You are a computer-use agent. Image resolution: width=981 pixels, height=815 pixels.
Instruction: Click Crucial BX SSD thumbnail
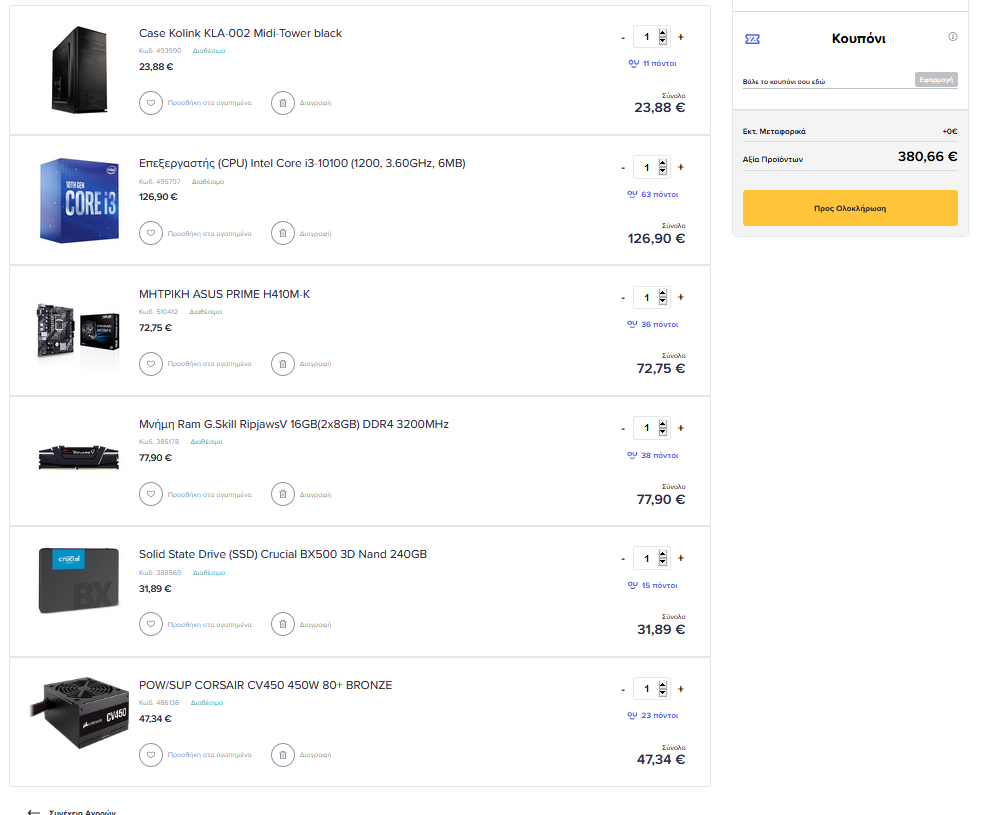click(79, 580)
